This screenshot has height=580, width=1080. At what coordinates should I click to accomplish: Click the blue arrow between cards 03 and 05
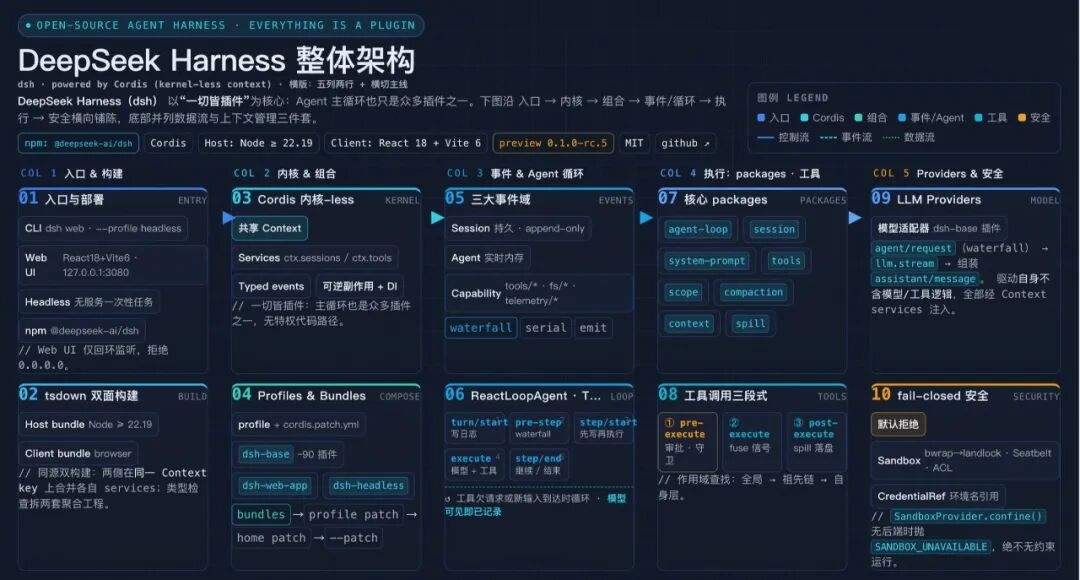pyautogui.click(x=437, y=218)
